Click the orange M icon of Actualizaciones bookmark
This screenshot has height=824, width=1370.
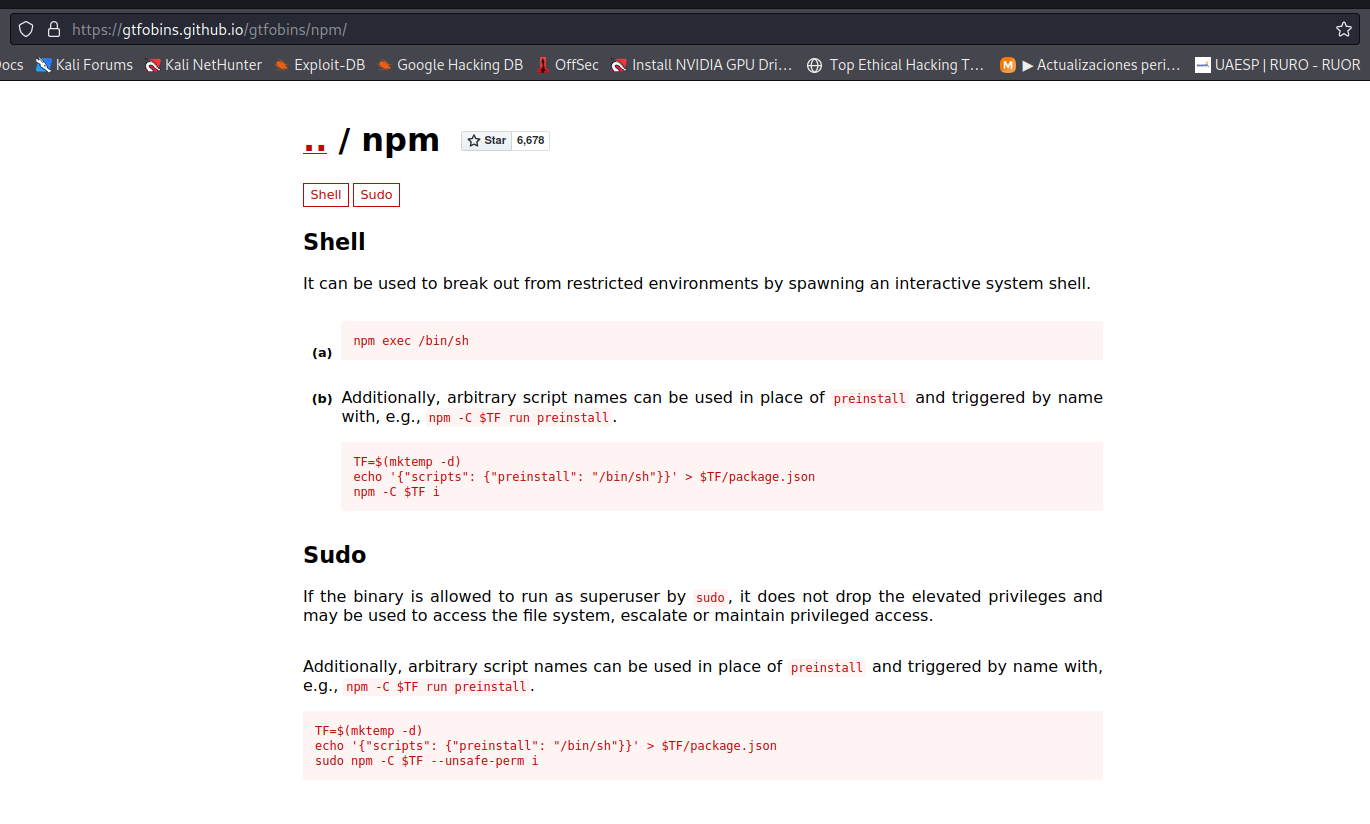[x=1008, y=65]
